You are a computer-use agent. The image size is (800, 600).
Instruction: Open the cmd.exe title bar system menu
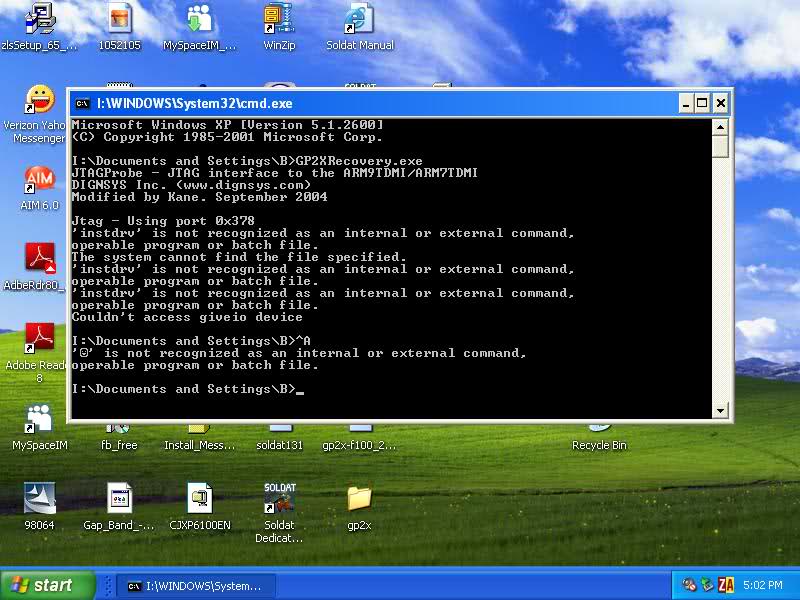82,103
